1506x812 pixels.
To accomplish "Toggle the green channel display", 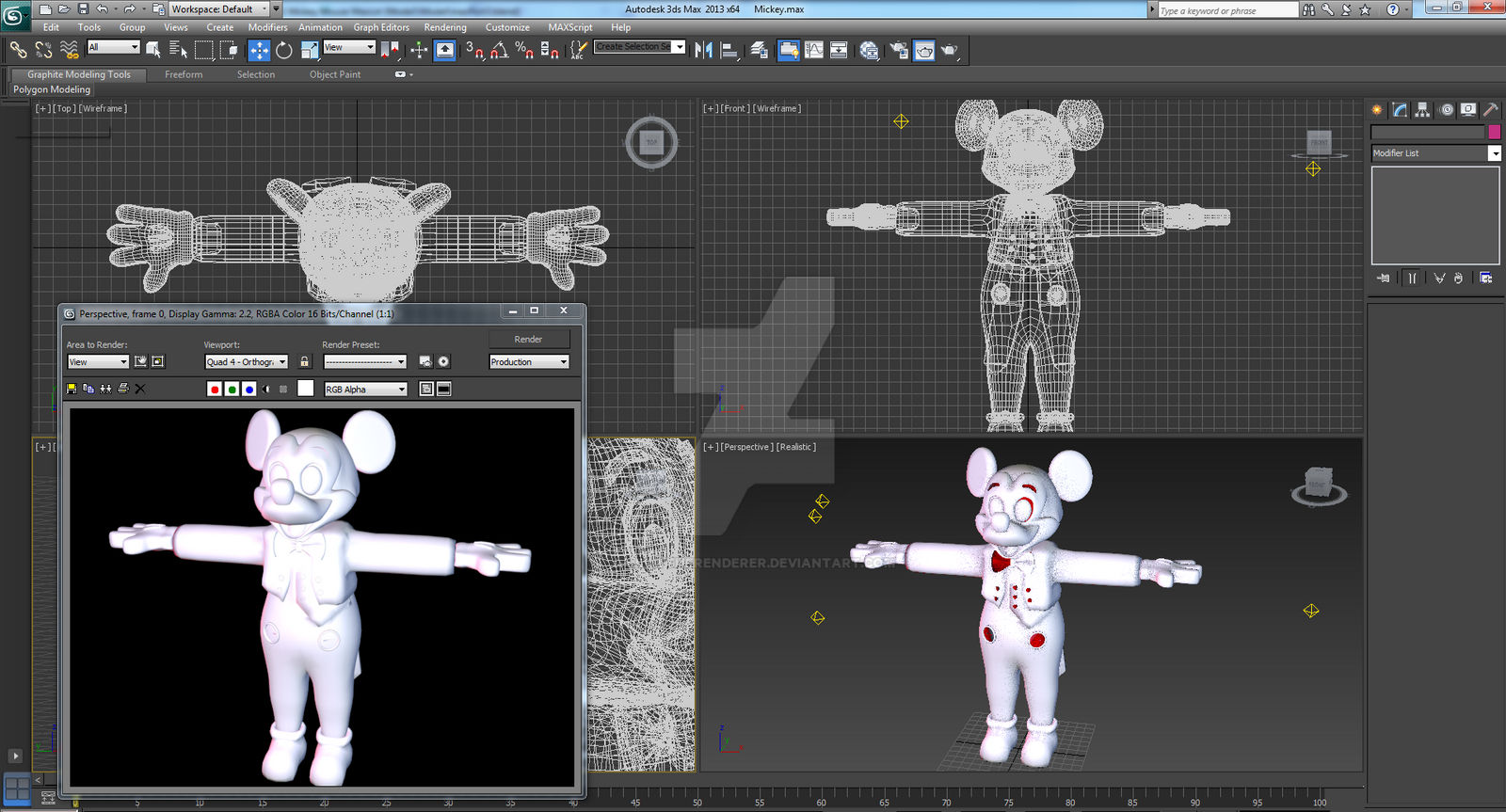I will tap(232, 389).
